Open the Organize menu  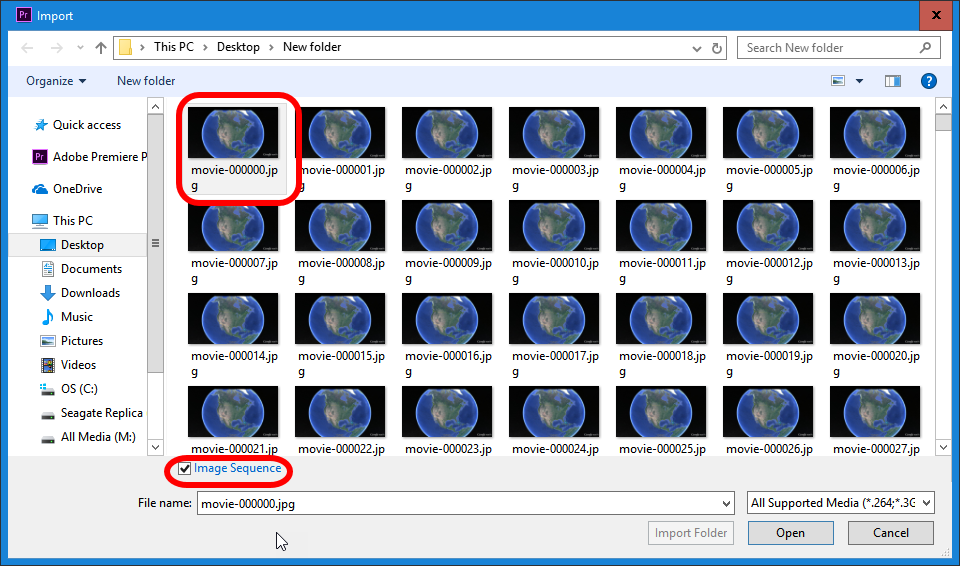[x=56, y=81]
